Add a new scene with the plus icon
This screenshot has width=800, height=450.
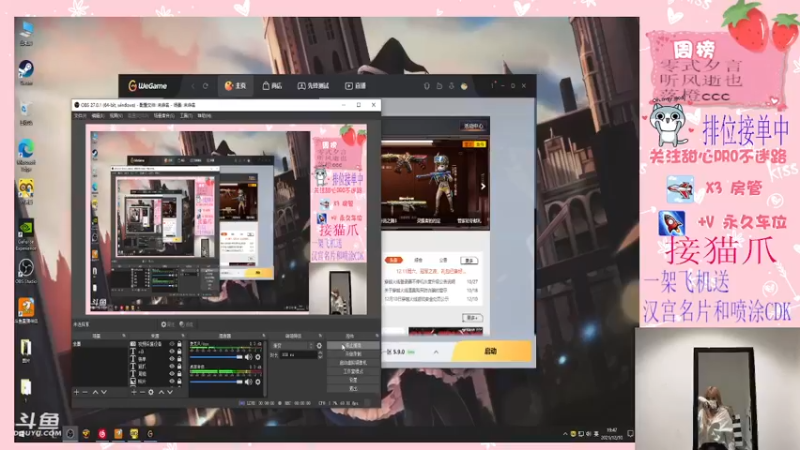[x=77, y=392]
